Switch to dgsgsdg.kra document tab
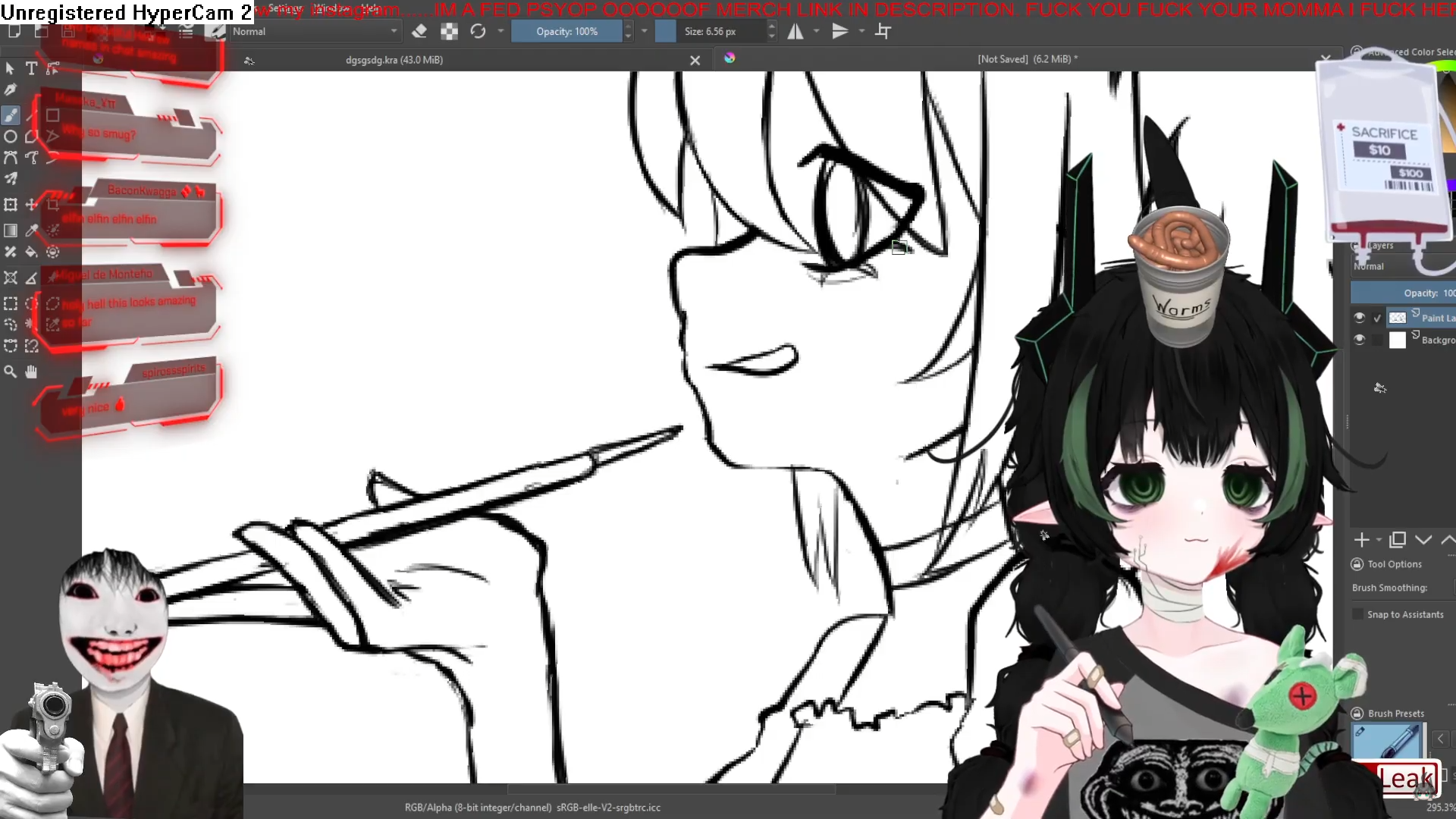Image resolution: width=1456 pixels, height=819 pixels. pyautogui.click(x=394, y=60)
